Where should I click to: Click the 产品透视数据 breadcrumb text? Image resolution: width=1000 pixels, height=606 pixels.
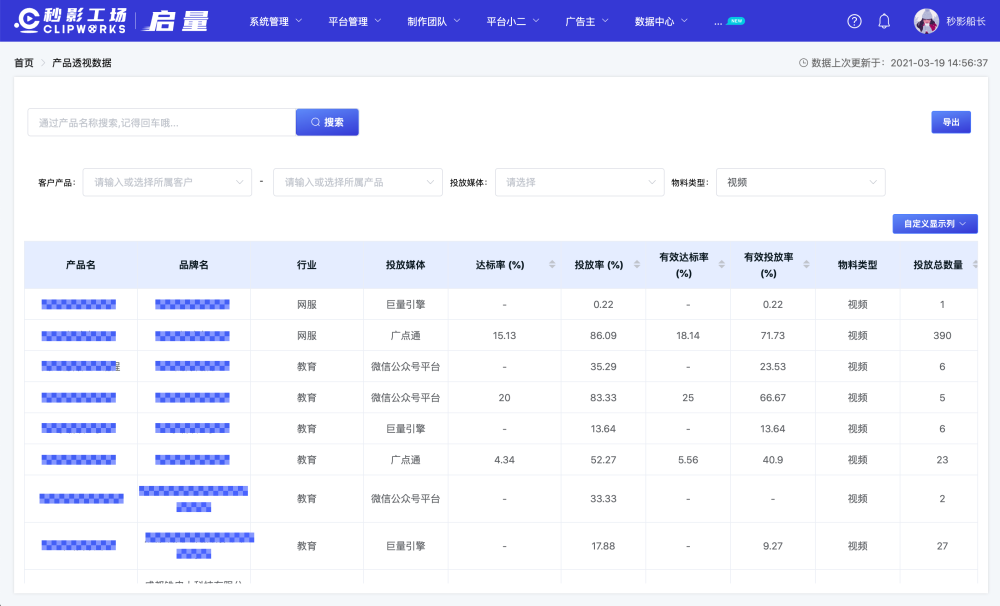tap(82, 63)
